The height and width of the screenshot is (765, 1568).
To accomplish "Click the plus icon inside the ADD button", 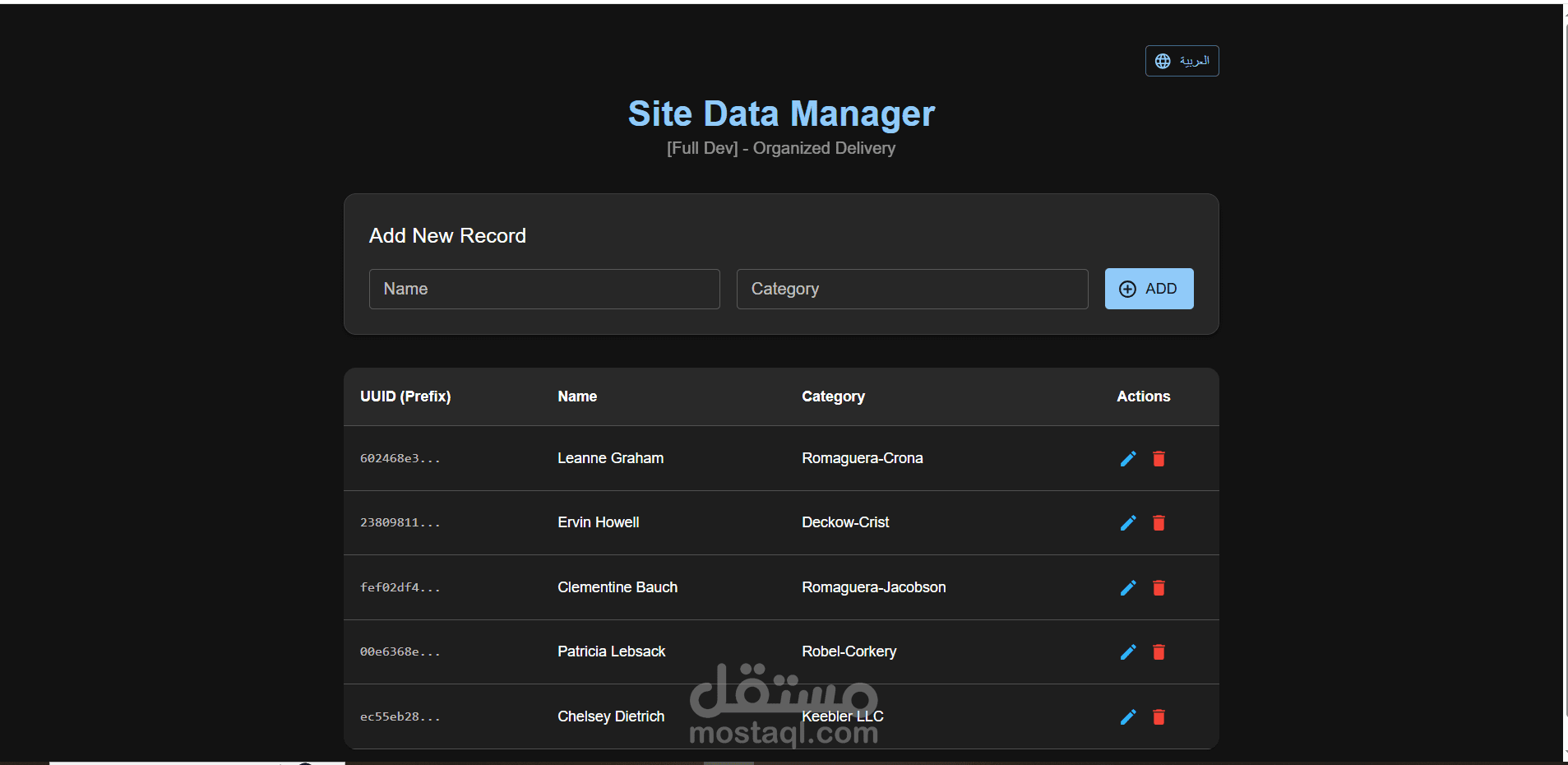I will pos(1129,289).
